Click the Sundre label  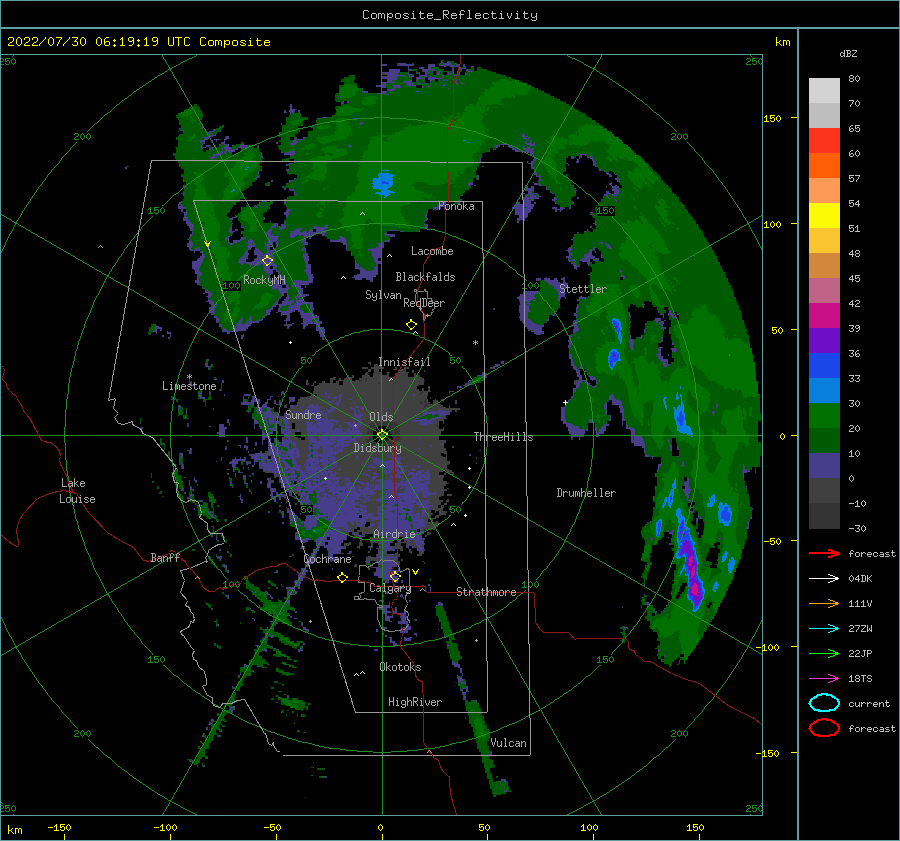click(303, 414)
